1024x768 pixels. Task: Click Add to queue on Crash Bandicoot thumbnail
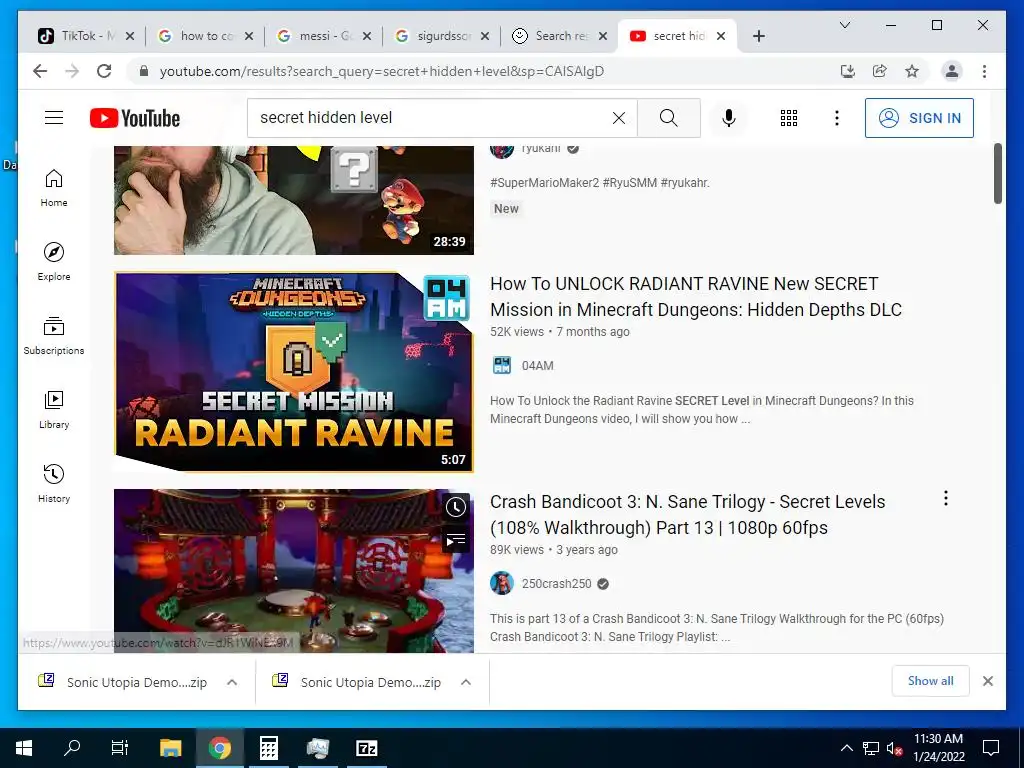click(456, 539)
